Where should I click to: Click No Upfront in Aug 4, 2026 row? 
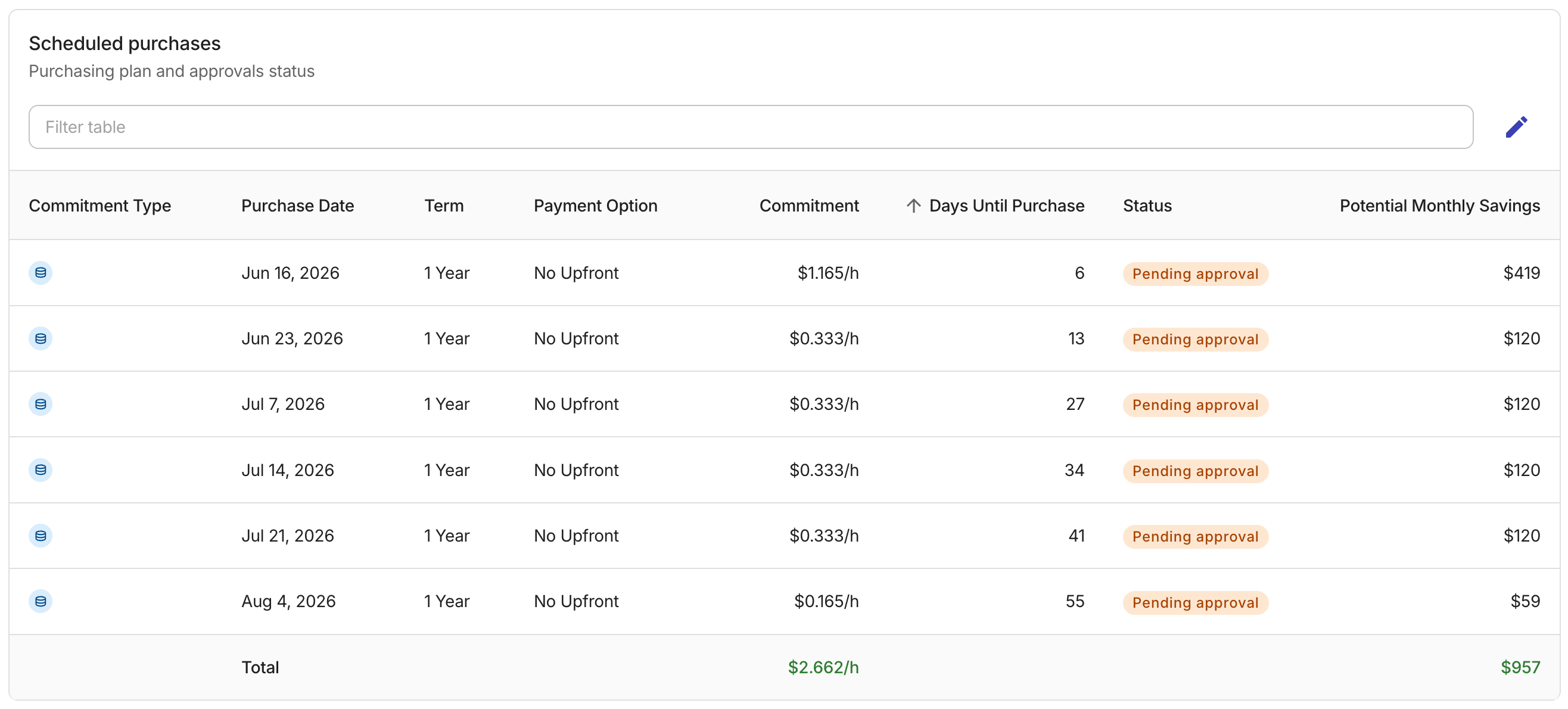(x=576, y=601)
